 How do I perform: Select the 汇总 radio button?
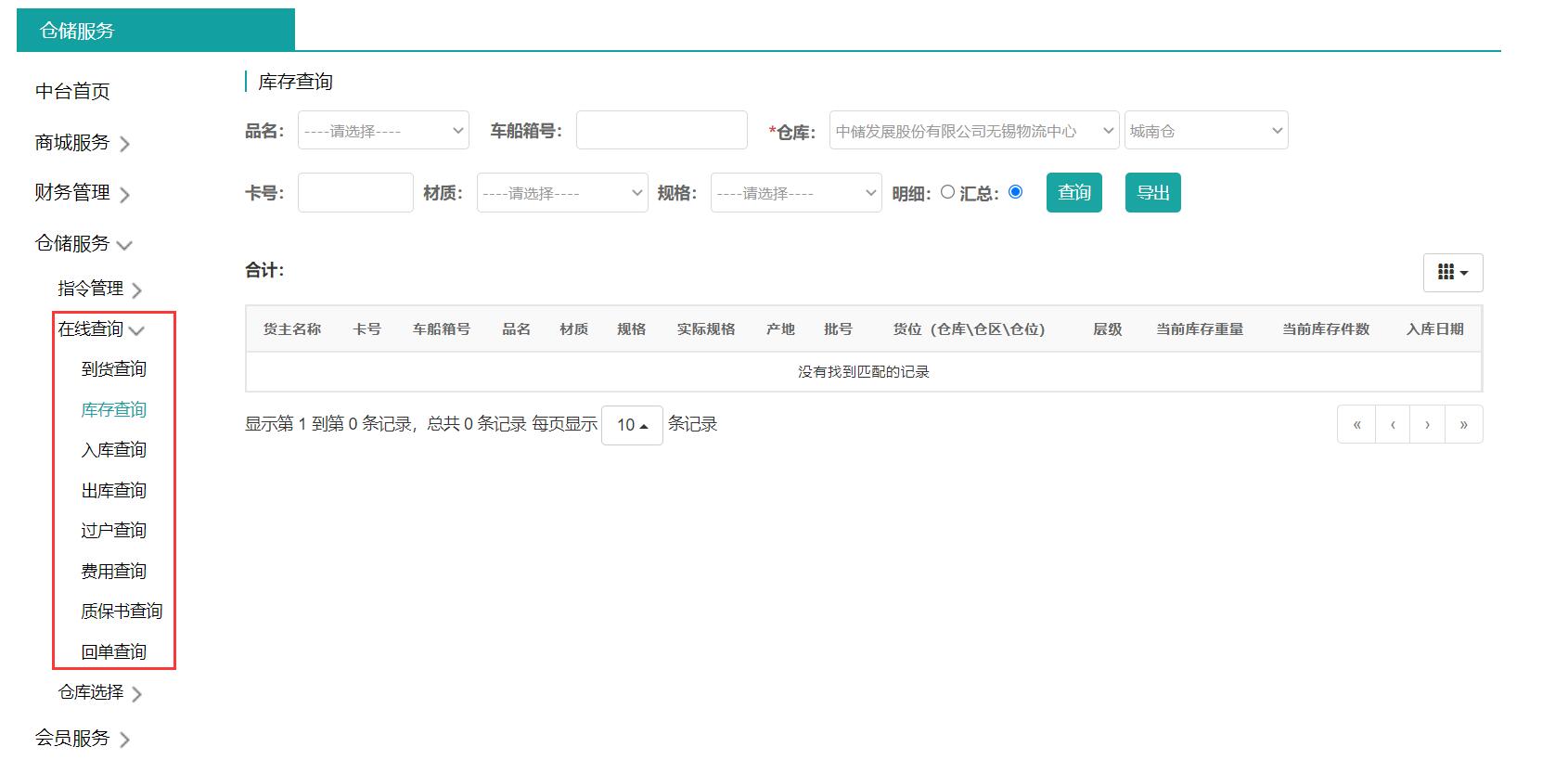pos(1016,192)
